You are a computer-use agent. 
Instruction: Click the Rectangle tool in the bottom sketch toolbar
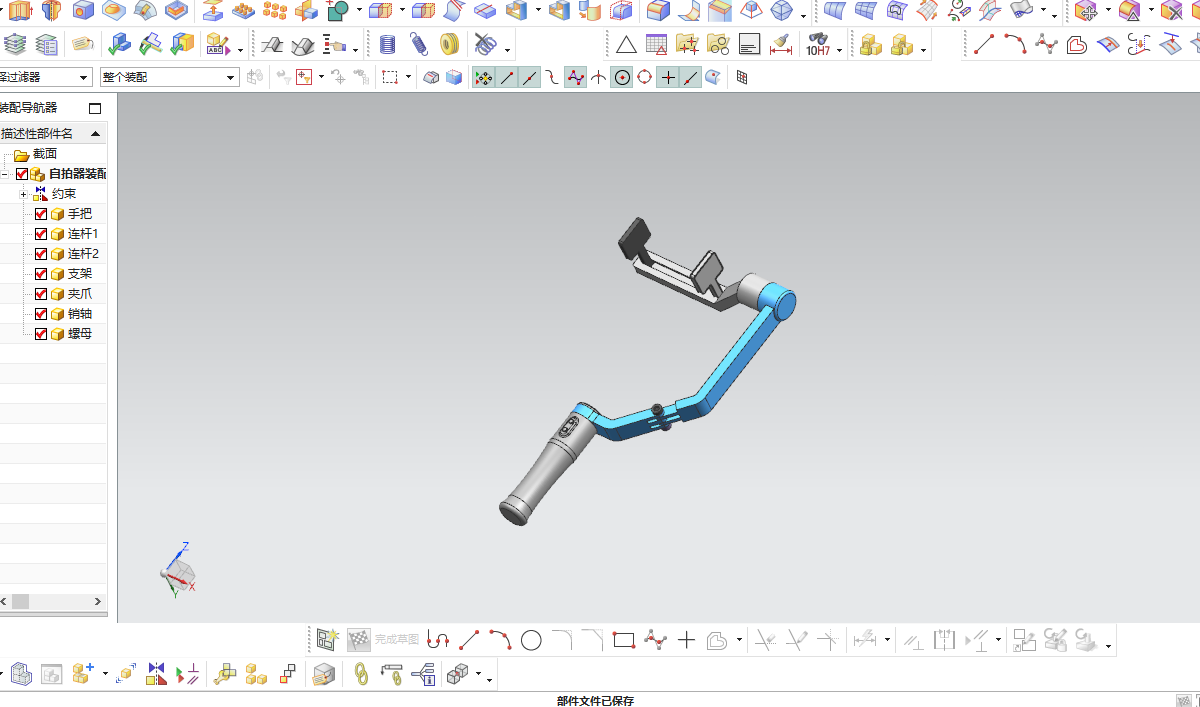click(x=624, y=640)
